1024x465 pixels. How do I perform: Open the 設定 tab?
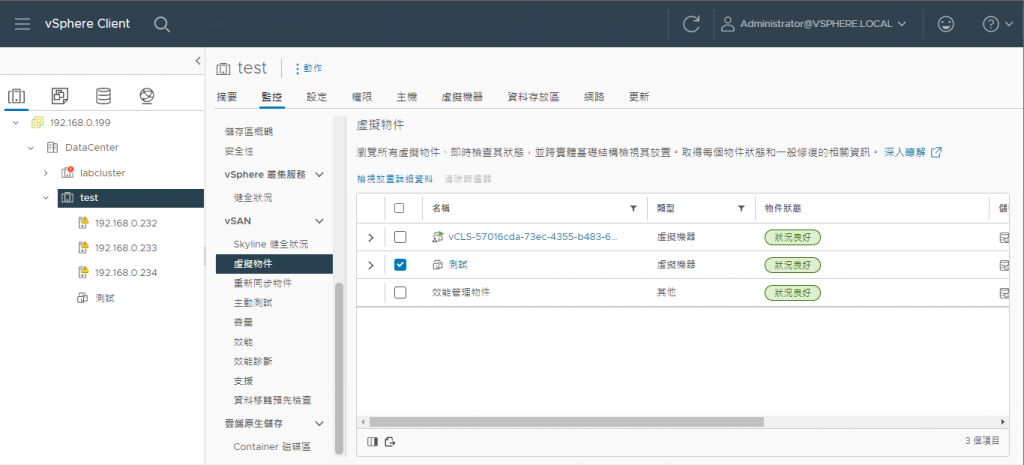click(317, 97)
